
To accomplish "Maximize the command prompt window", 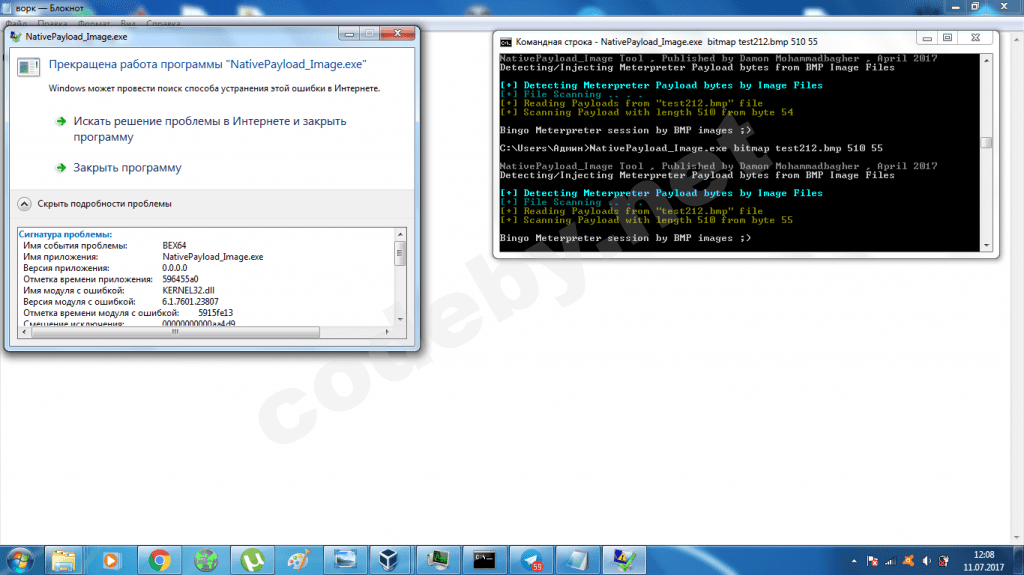I will click(x=948, y=39).
